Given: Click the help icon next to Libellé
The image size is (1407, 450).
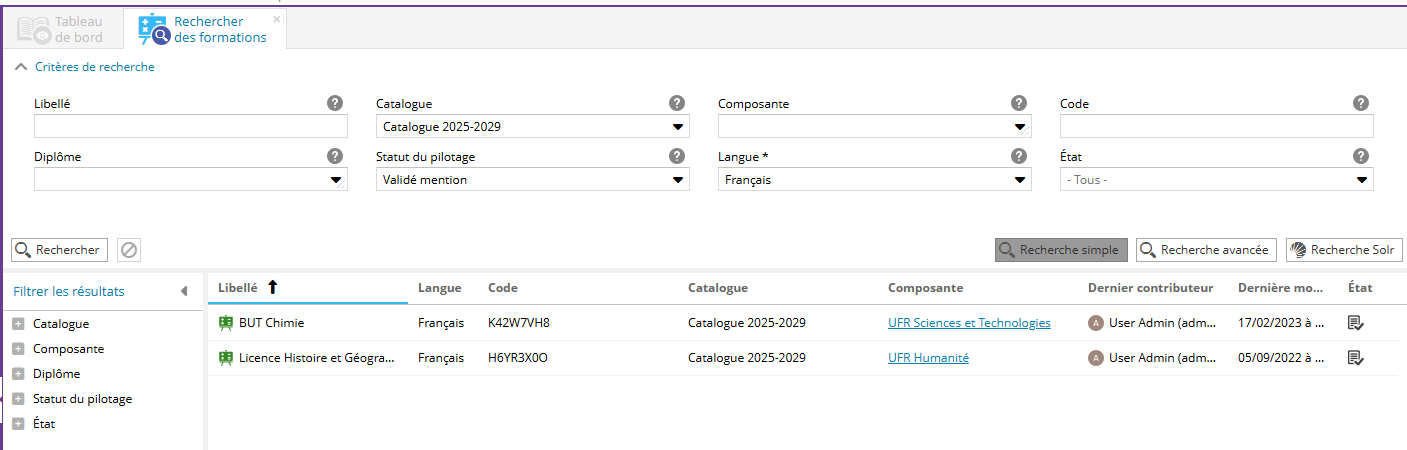Looking at the screenshot, I should point(335,103).
